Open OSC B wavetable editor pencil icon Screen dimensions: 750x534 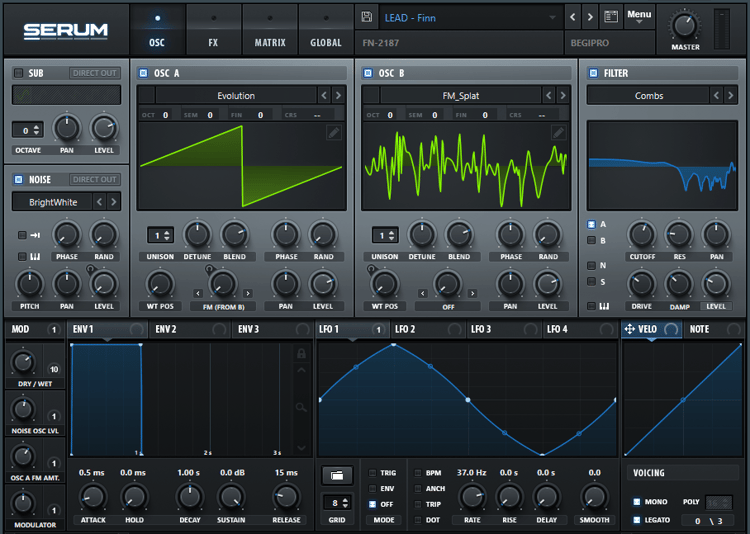point(558,133)
